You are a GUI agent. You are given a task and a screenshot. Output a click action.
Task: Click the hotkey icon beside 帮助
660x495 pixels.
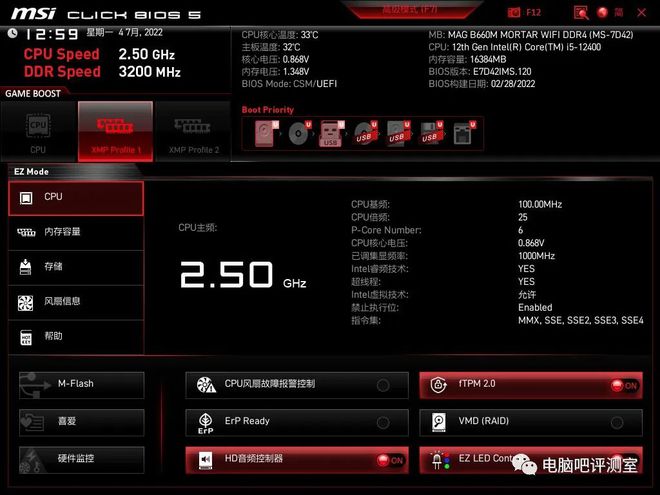point(26,338)
